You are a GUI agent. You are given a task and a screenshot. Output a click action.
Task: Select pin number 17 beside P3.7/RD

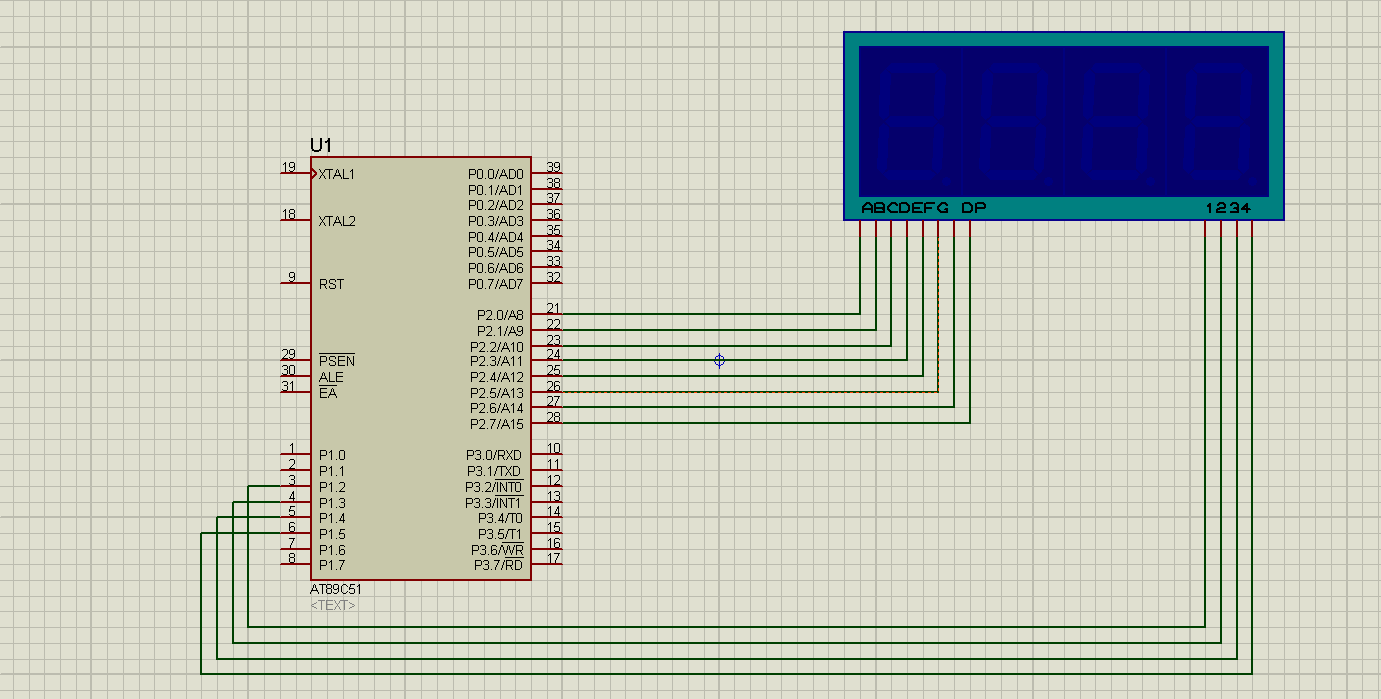[553, 559]
